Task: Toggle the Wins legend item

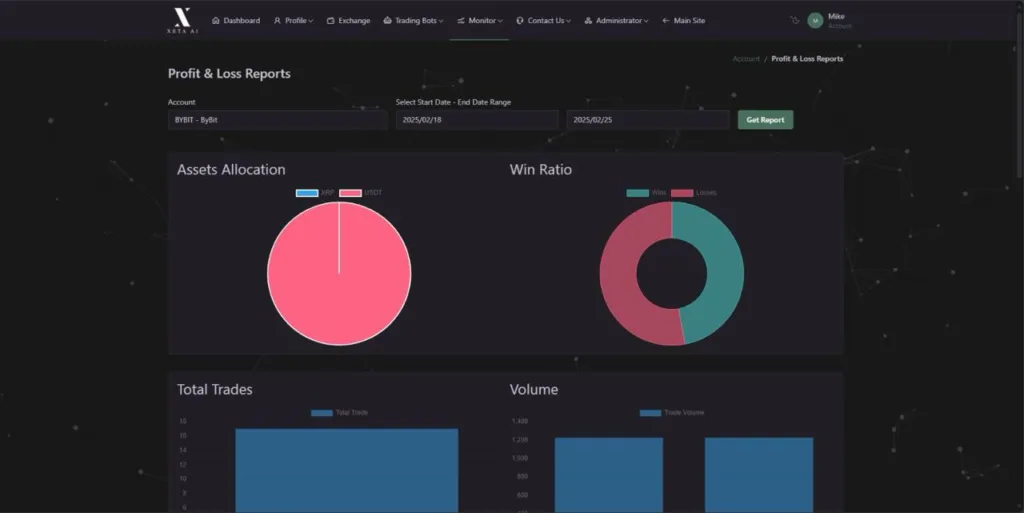Action: pyautogui.click(x=647, y=193)
